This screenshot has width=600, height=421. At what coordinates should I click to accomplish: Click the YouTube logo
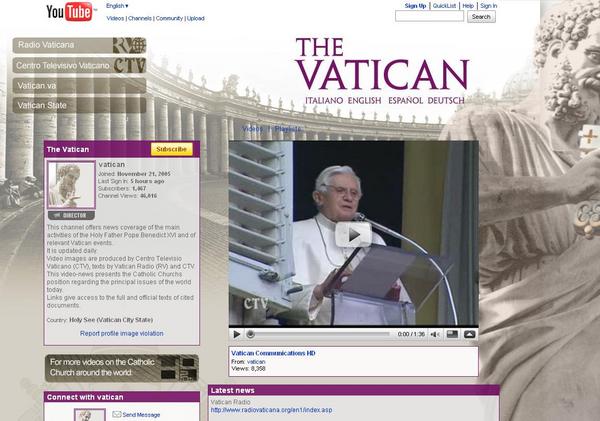[x=69, y=11]
